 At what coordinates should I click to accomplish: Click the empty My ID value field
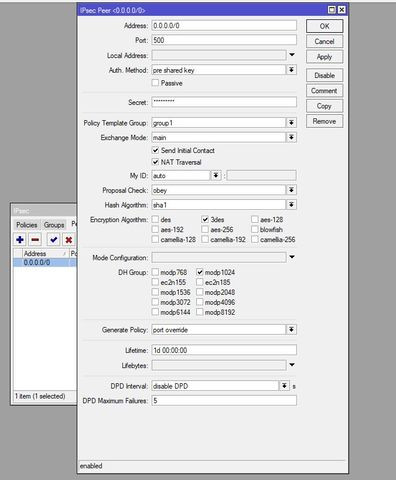tap(261, 175)
